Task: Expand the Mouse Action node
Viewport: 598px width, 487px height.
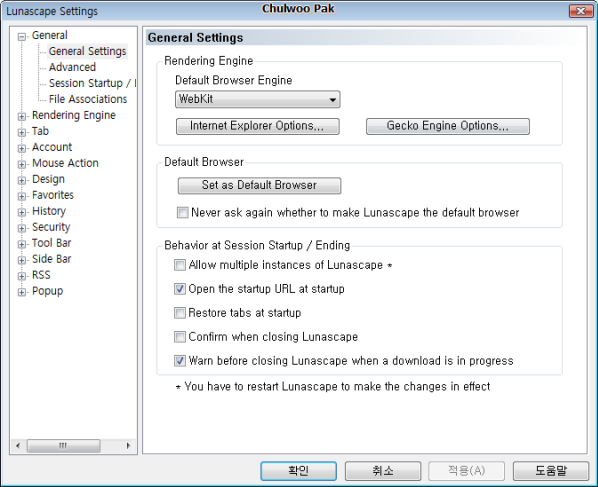Action: point(22,165)
